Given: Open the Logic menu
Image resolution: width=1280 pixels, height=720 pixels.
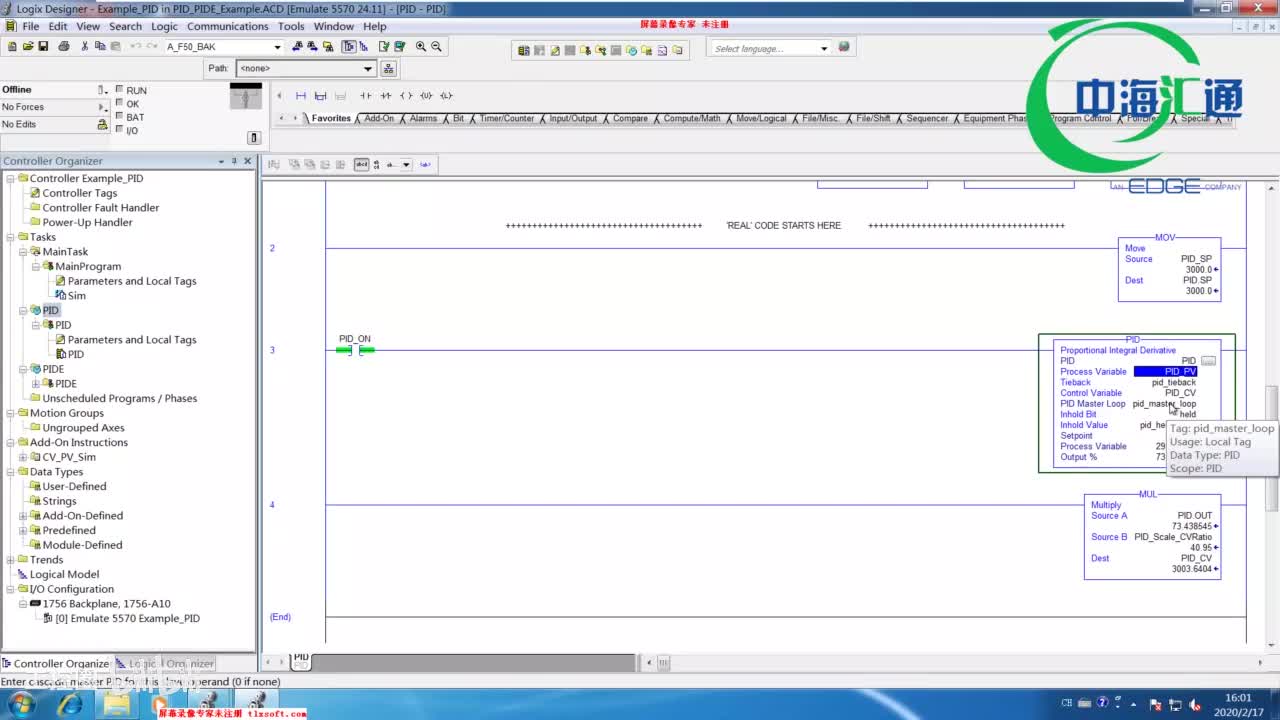Looking at the screenshot, I should pos(164,27).
